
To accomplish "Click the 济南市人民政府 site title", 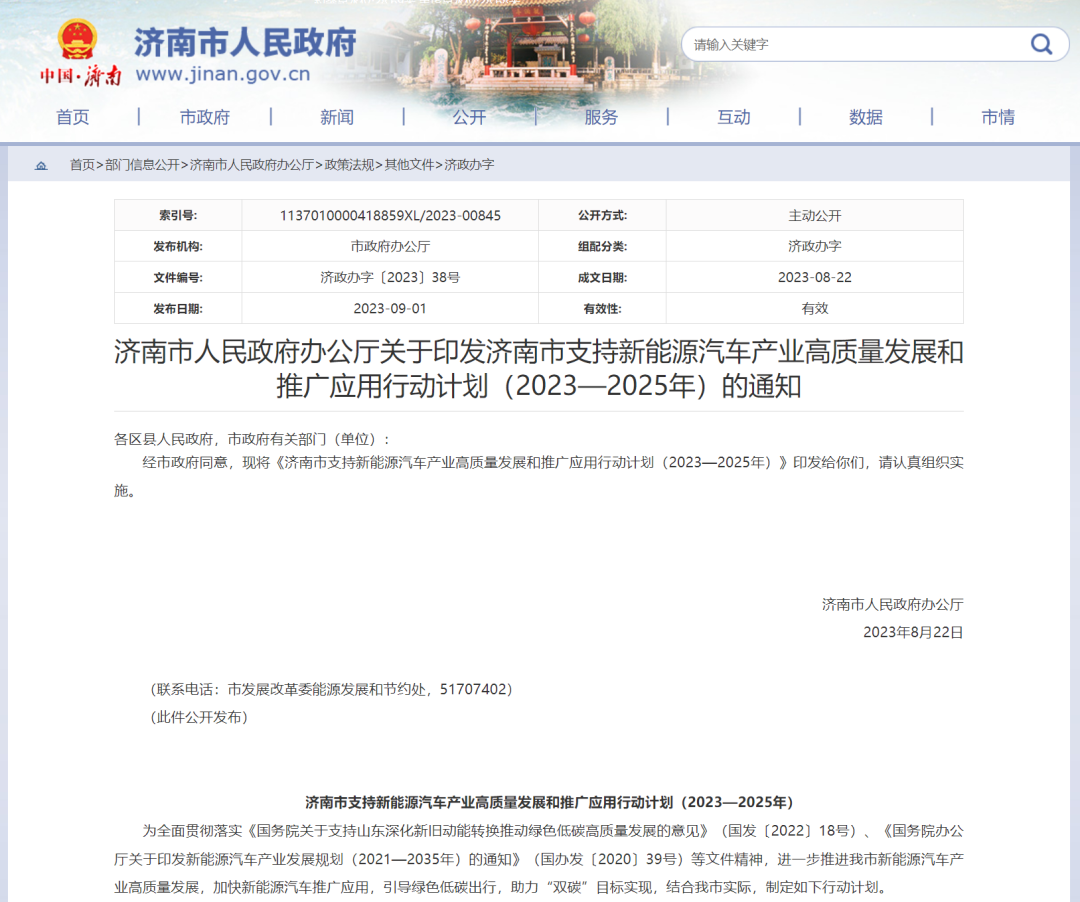I will [245, 43].
